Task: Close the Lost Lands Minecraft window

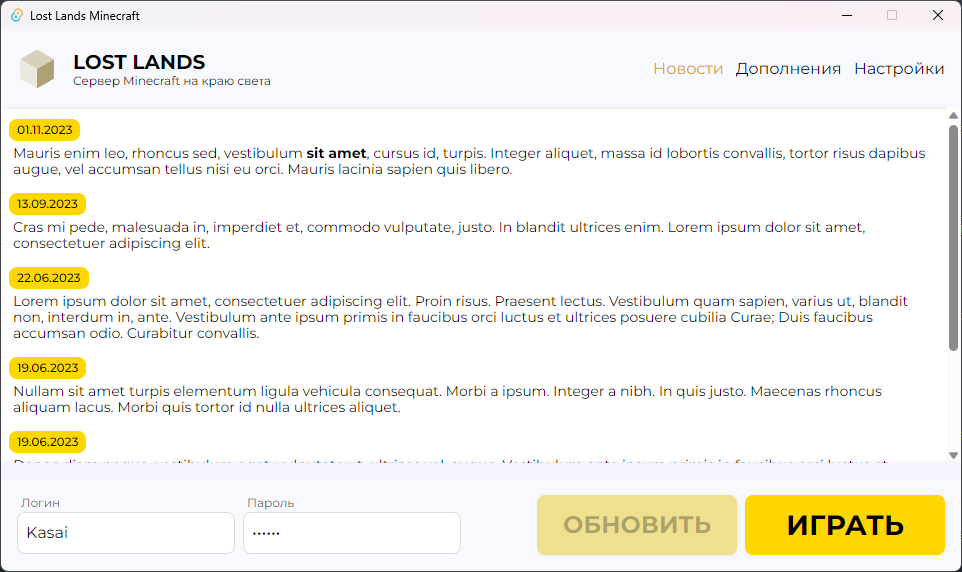Action: [x=937, y=15]
